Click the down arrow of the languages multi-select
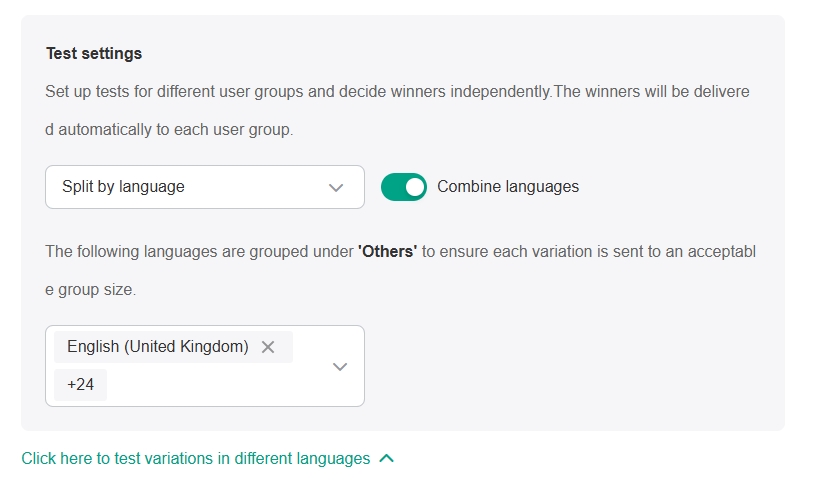 tap(340, 366)
